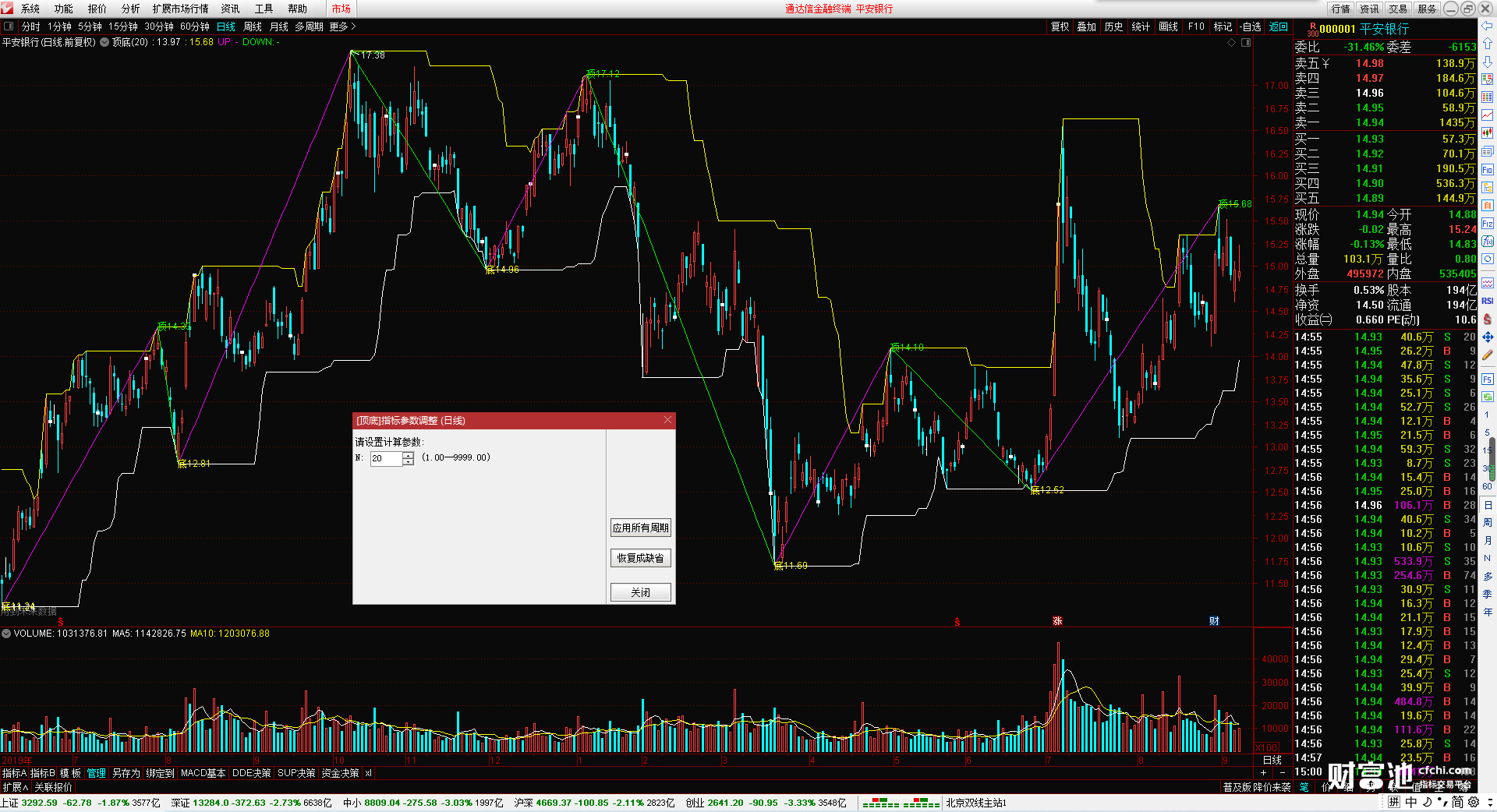
Task: Click the 应用所有周期 button
Action: pos(640,528)
